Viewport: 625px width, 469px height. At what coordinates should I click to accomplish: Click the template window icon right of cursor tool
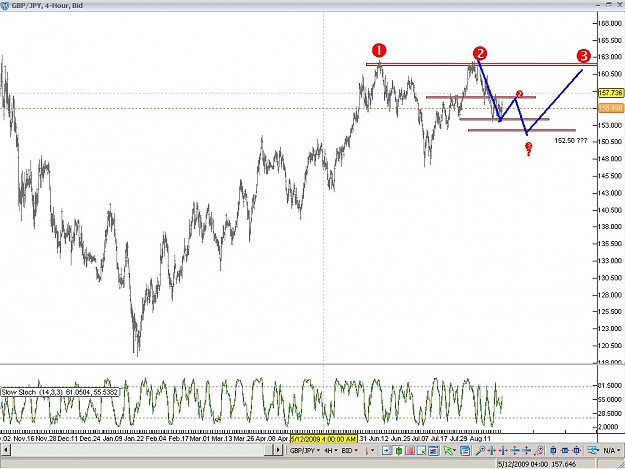465,451
